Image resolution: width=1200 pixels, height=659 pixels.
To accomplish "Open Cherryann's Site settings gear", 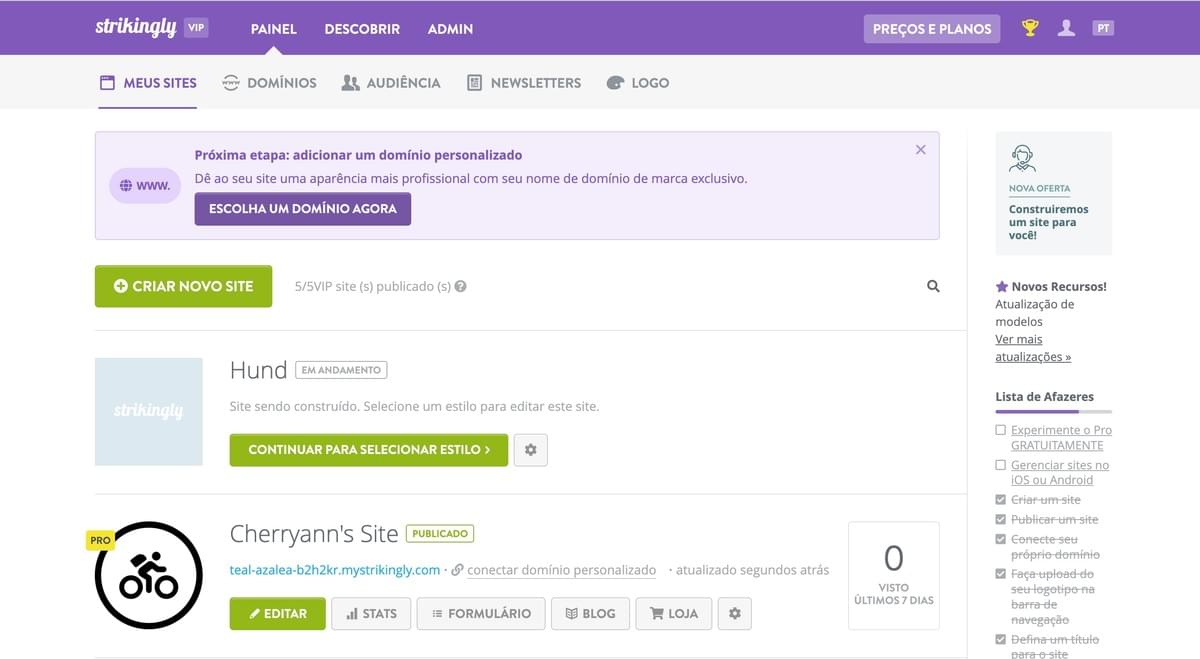I will pyautogui.click(x=735, y=613).
